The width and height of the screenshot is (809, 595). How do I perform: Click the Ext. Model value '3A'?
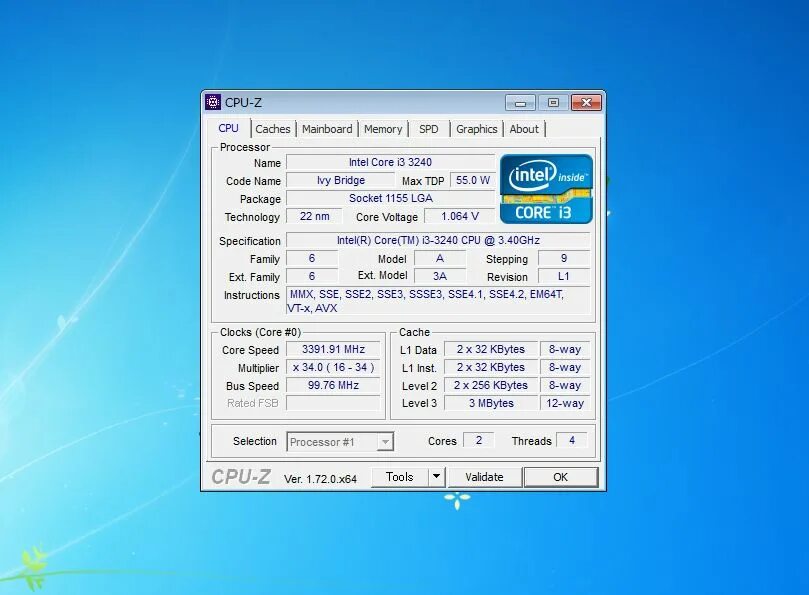tap(440, 276)
